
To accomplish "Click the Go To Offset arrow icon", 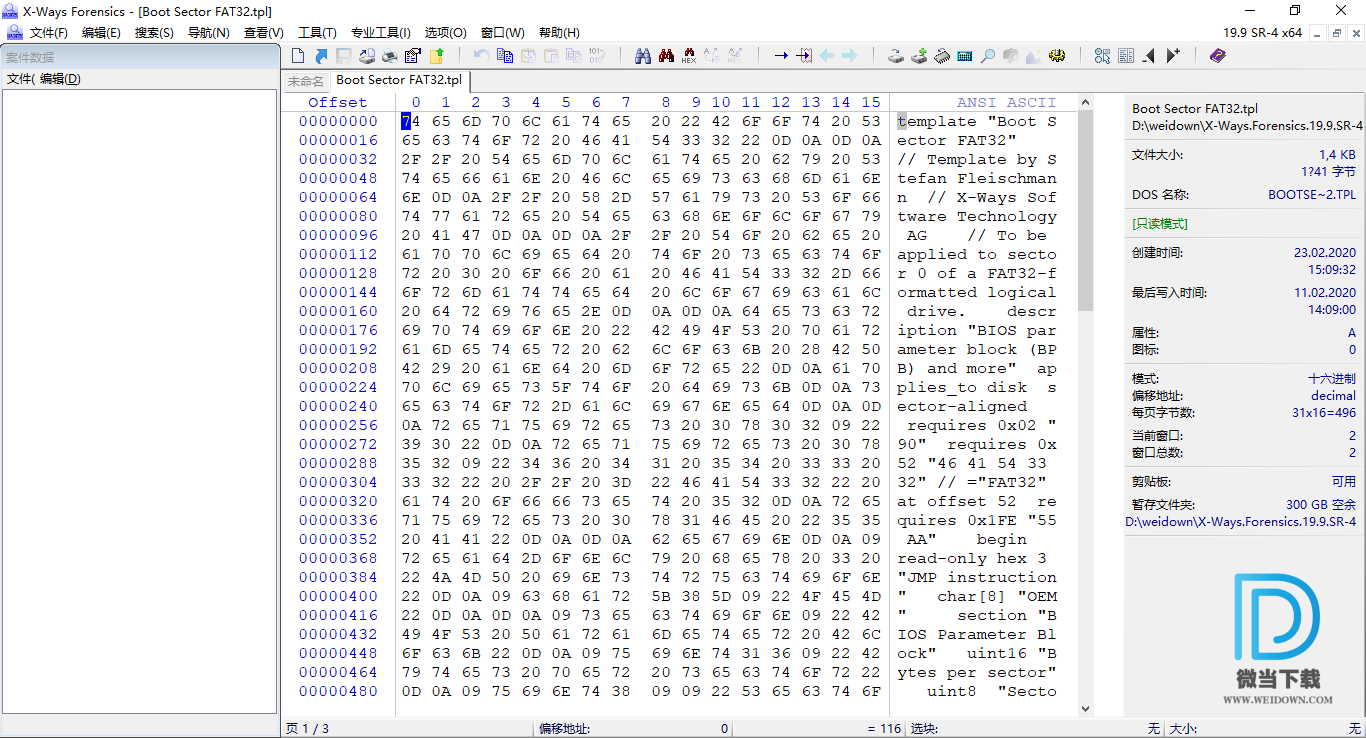I will point(781,56).
